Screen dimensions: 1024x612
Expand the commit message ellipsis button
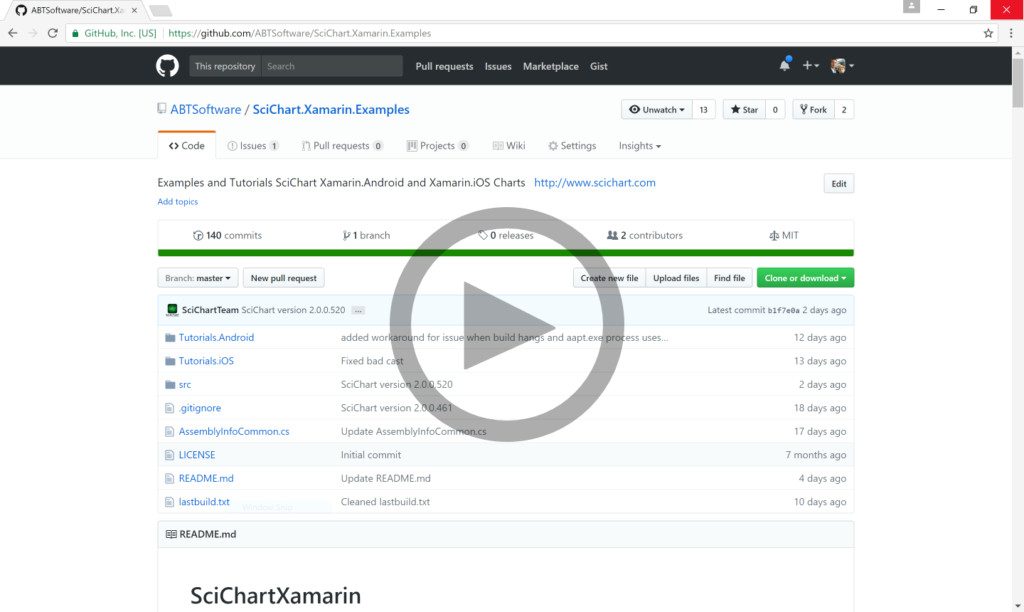(x=358, y=311)
